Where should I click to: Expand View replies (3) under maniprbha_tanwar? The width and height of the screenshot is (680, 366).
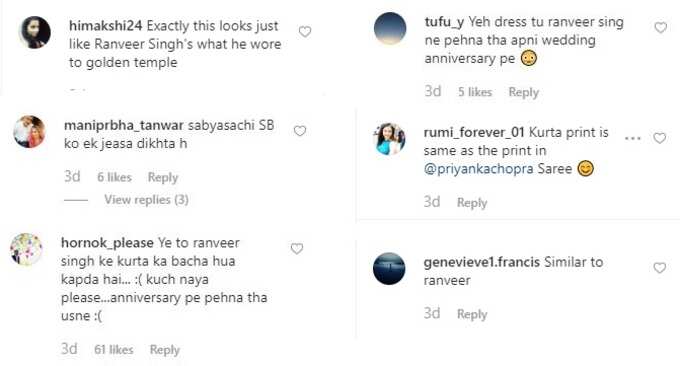click(x=146, y=199)
